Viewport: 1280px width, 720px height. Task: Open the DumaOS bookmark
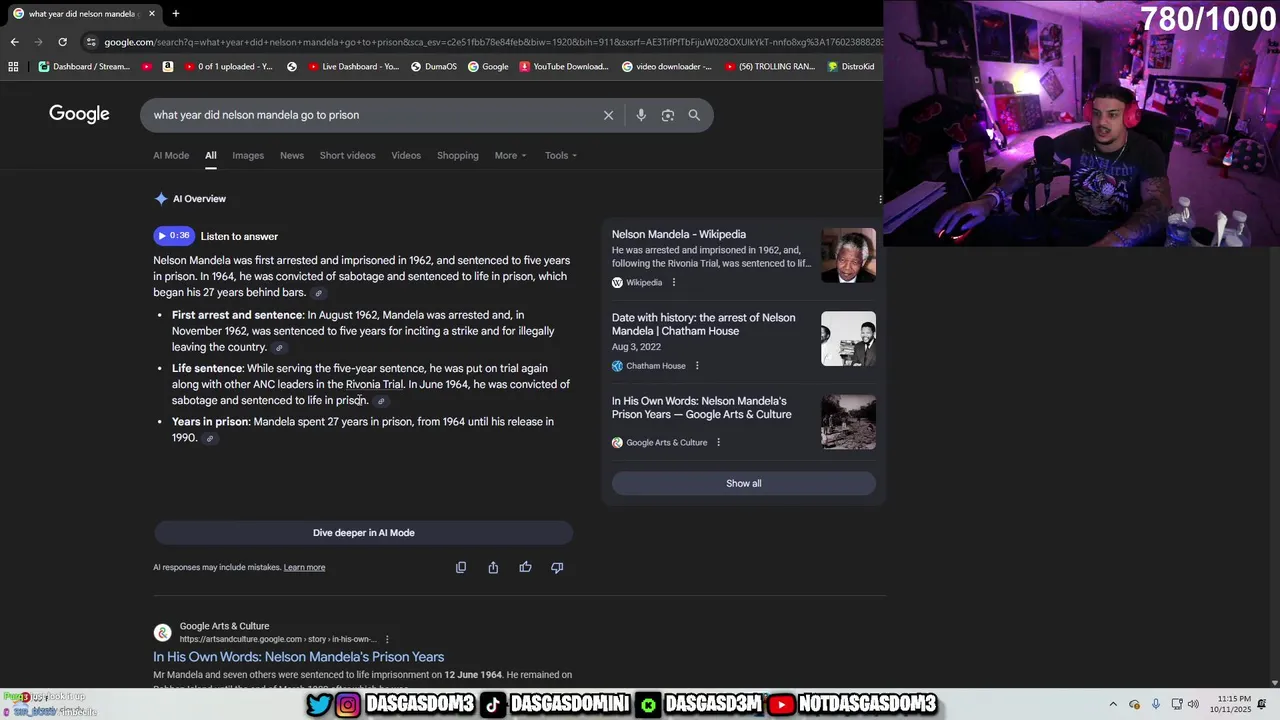[433, 67]
